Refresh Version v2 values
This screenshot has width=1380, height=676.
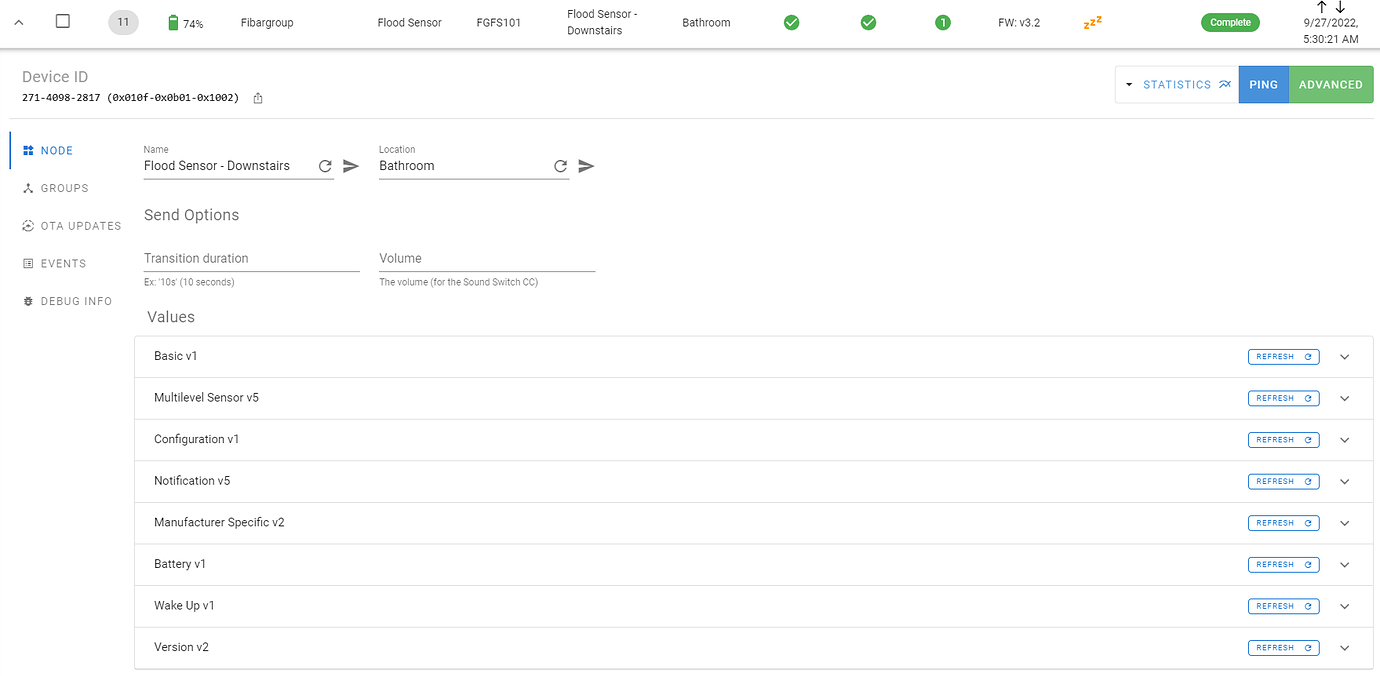point(1283,648)
